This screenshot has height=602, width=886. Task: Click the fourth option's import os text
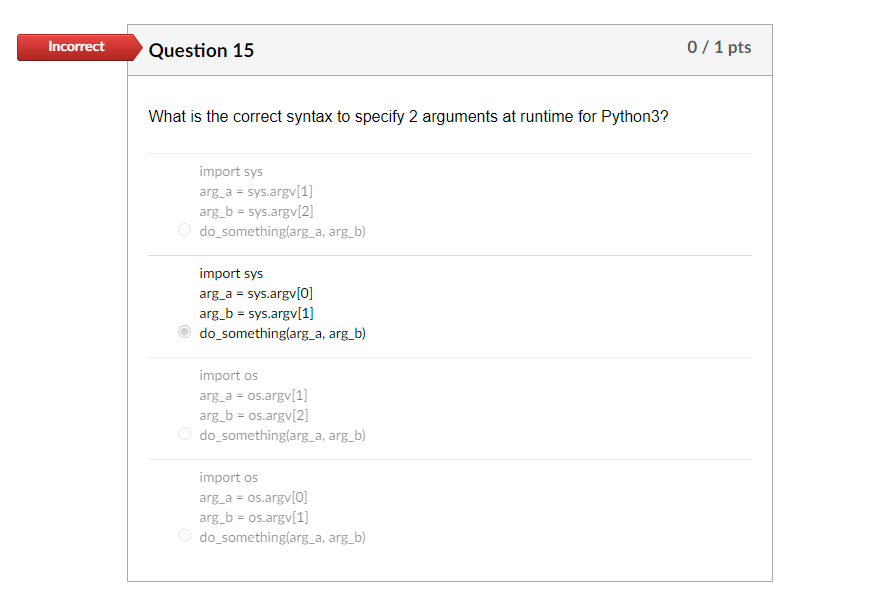228,477
